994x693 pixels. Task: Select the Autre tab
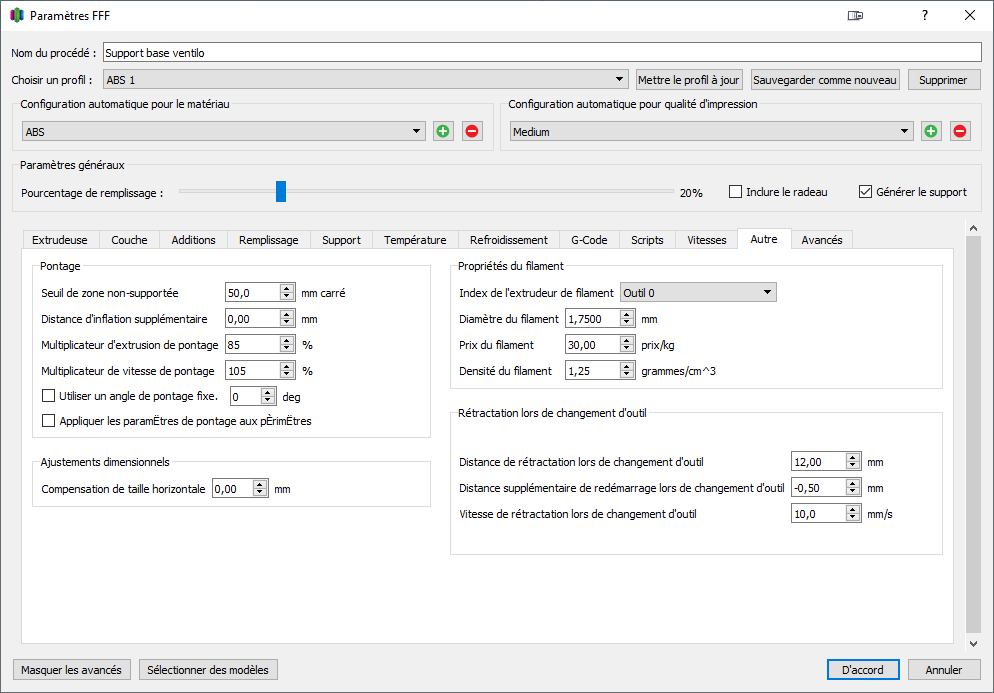764,239
